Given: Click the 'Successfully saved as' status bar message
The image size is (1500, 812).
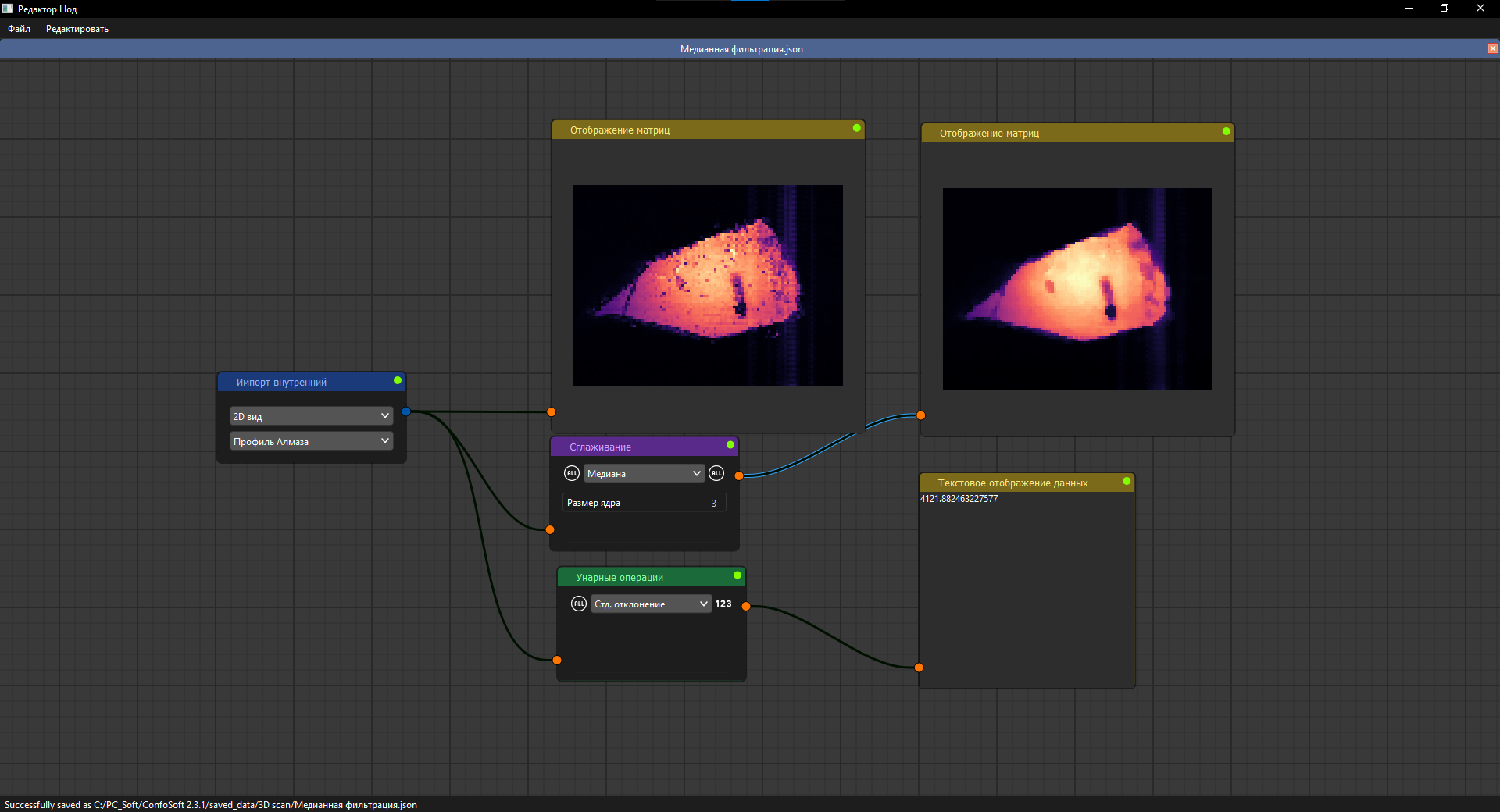Looking at the screenshot, I should coord(211,805).
